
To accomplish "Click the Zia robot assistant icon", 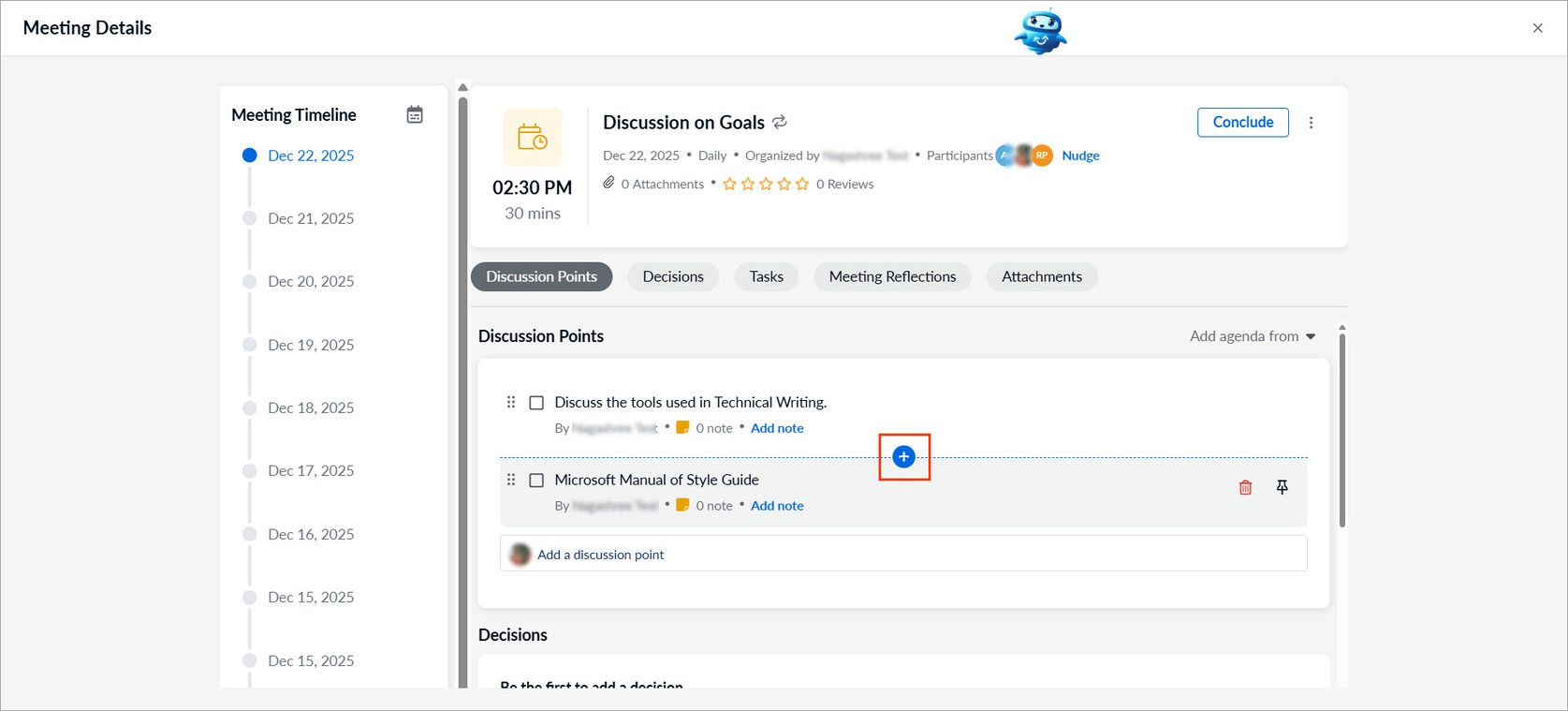I will [x=1040, y=30].
